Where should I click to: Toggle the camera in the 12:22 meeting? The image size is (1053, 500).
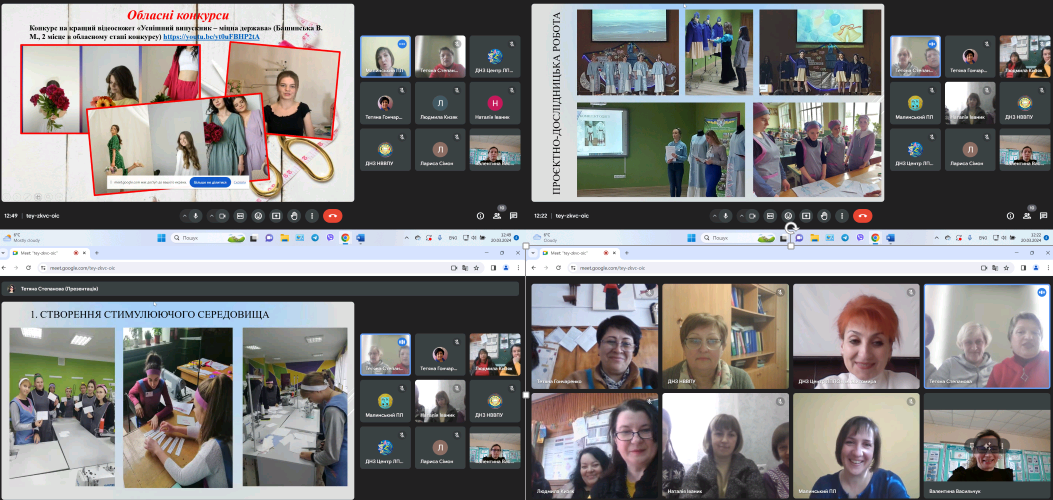click(x=752, y=215)
